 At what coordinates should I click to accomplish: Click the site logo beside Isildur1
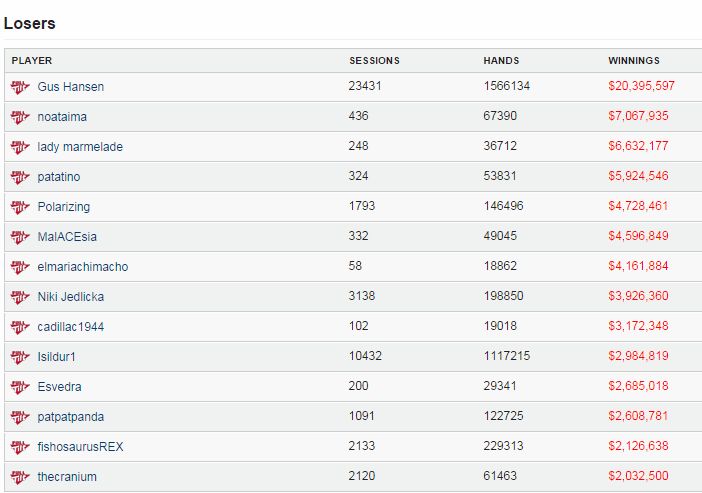point(20,357)
